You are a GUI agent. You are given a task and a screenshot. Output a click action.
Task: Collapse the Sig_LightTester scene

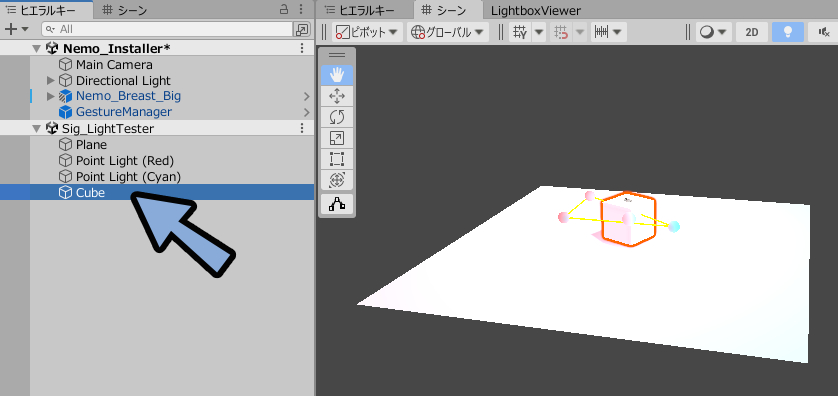(x=36, y=129)
